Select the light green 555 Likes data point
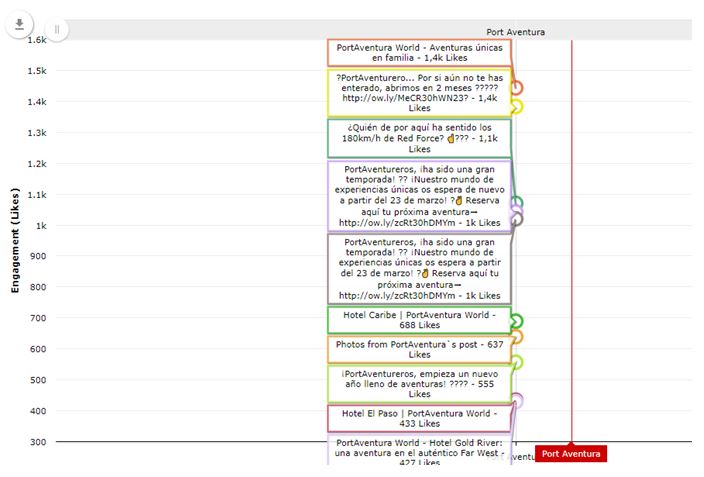 pos(517,362)
